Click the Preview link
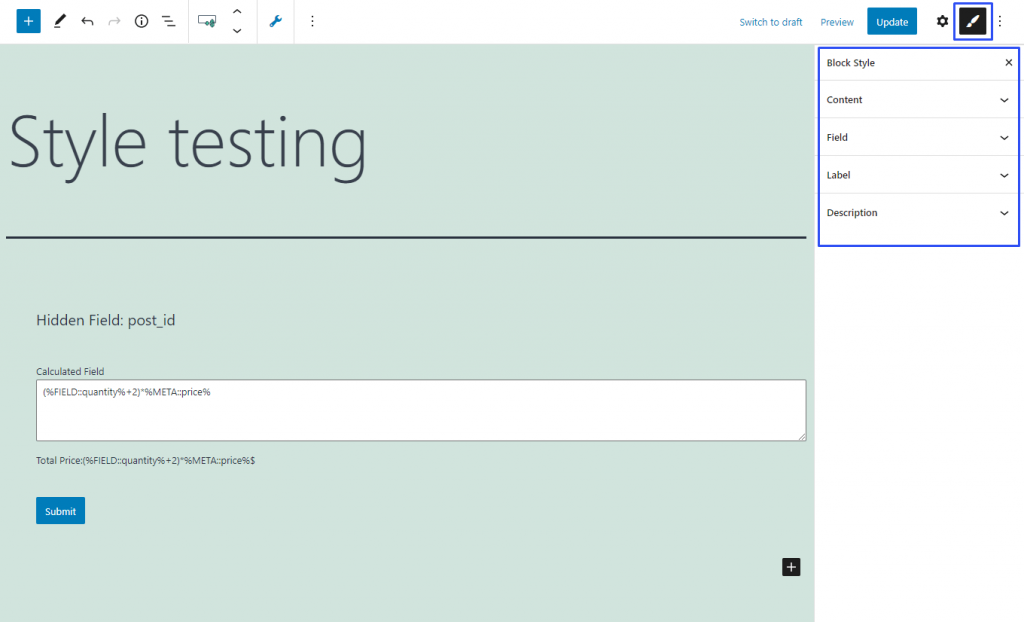This screenshot has width=1024, height=622. pyautogui.click(x=837, y=22)
